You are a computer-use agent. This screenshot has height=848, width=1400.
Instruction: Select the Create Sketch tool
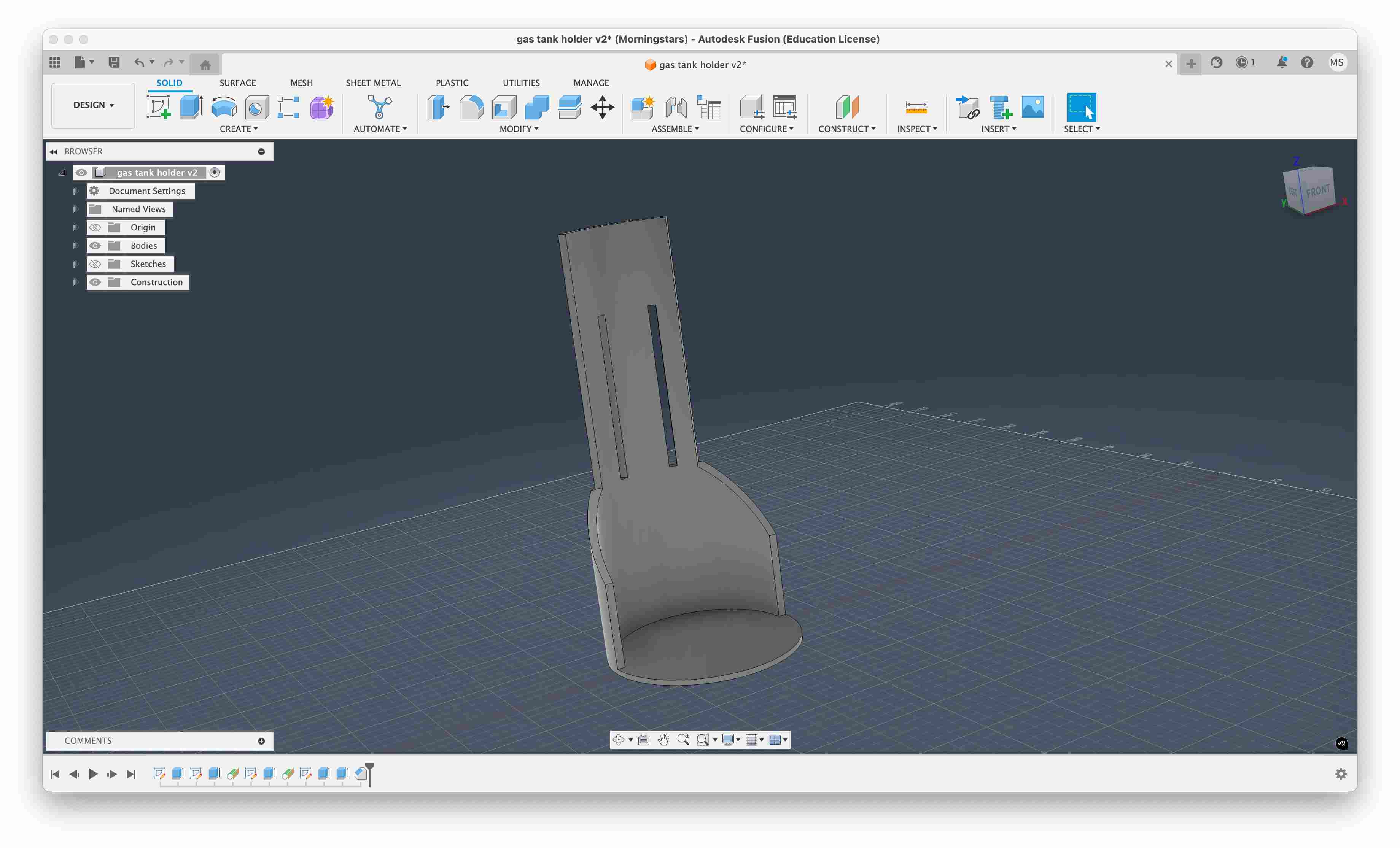coord(159,107)
